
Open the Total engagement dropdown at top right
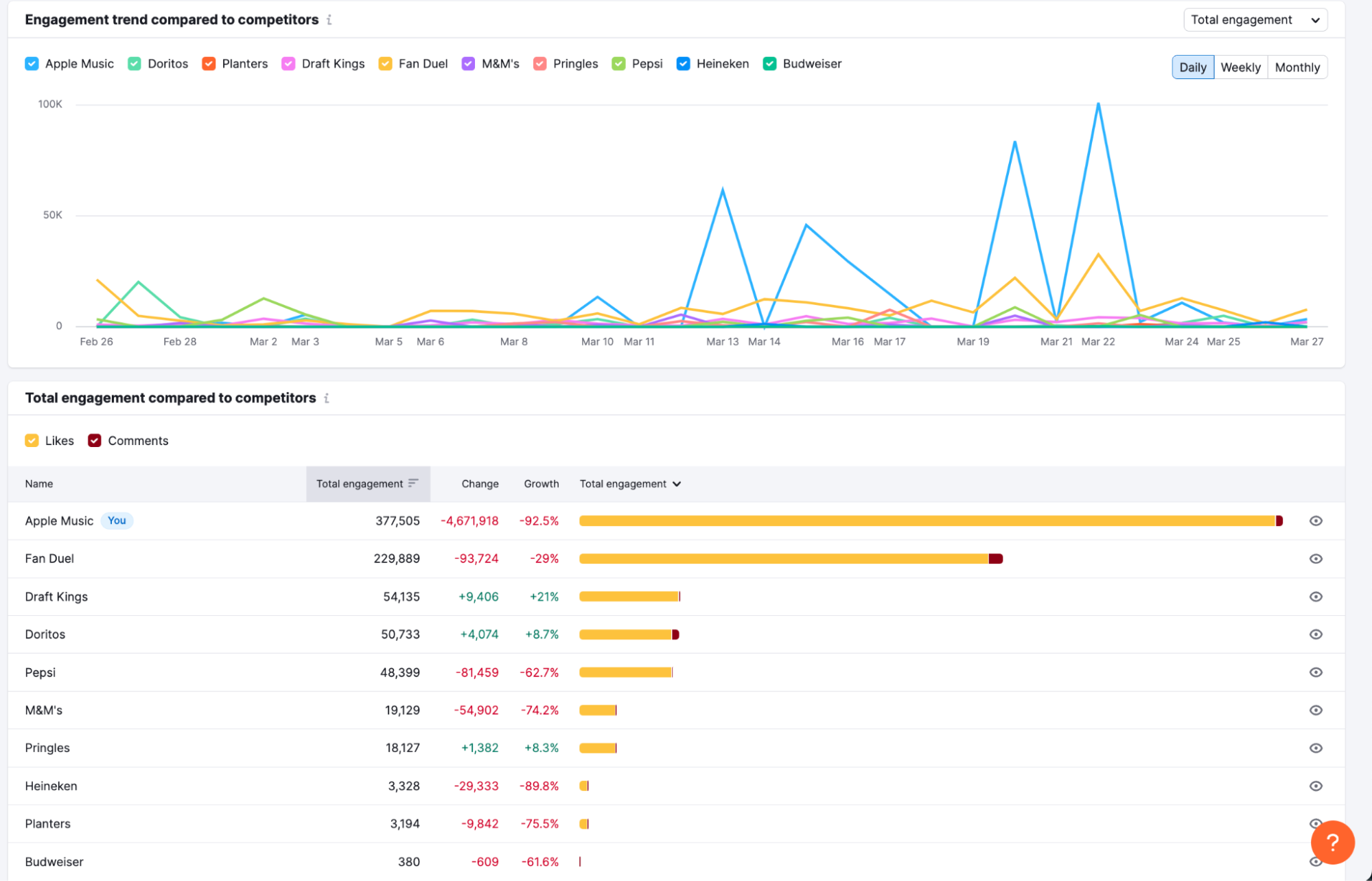pyautogui.click(x=1255, y=19)
